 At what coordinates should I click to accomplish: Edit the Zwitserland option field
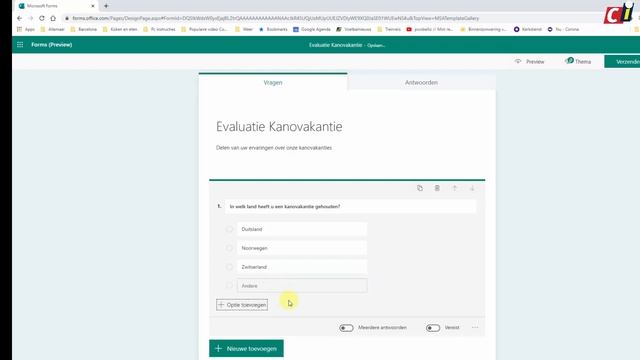pos(302,267)
